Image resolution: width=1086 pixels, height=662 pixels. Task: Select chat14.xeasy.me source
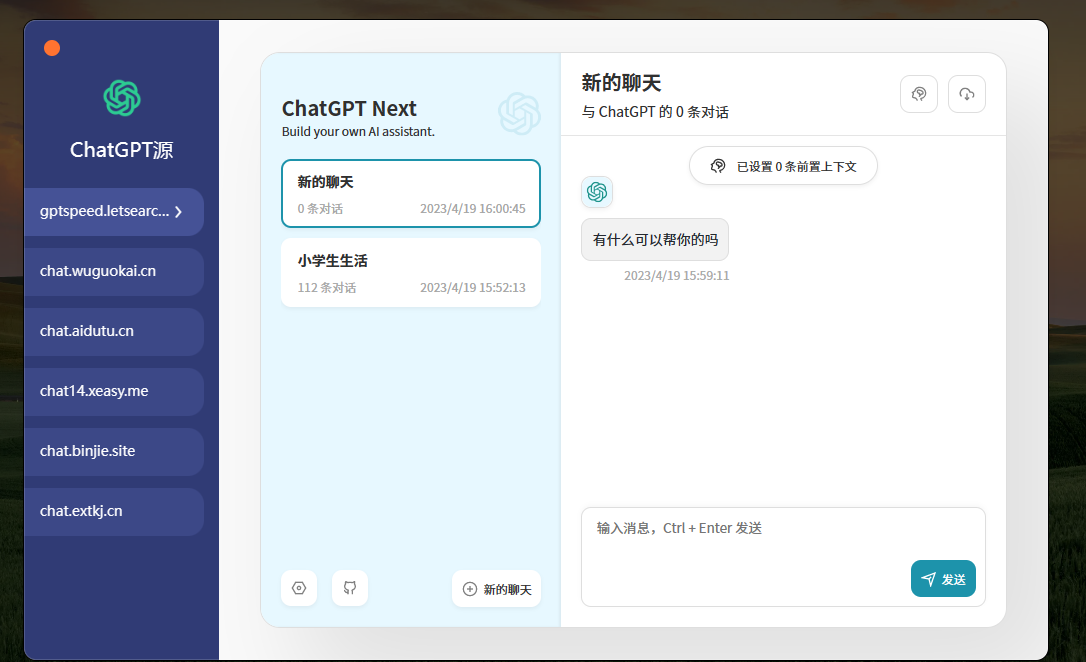(113, 392)
